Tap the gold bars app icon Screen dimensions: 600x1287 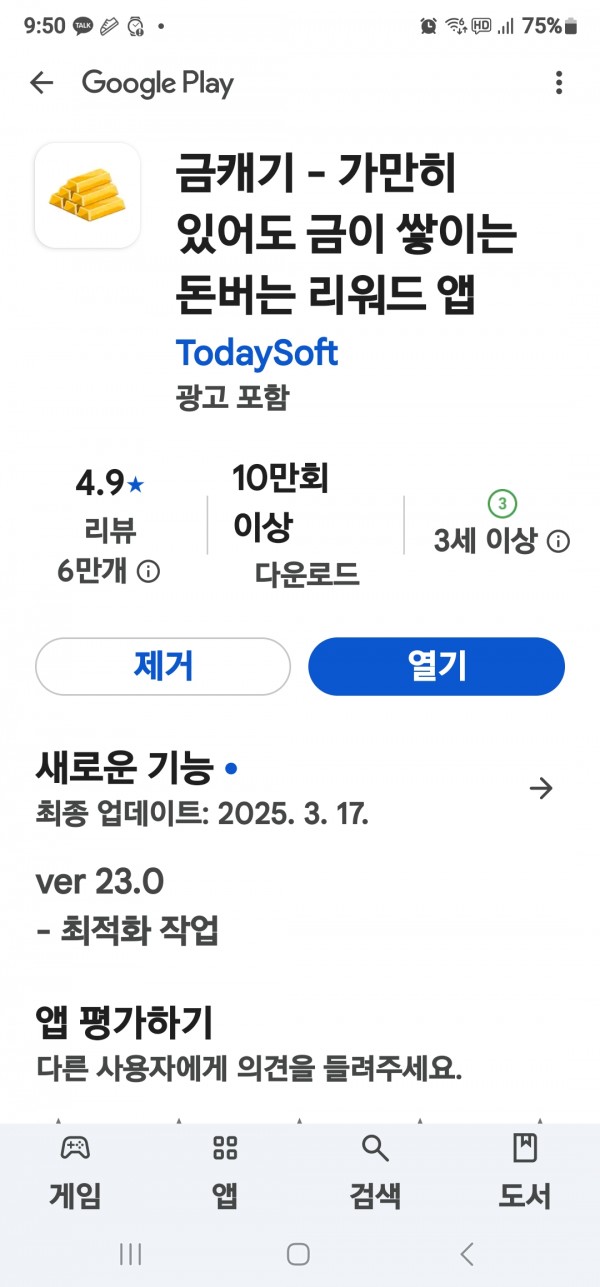[88, 195]
